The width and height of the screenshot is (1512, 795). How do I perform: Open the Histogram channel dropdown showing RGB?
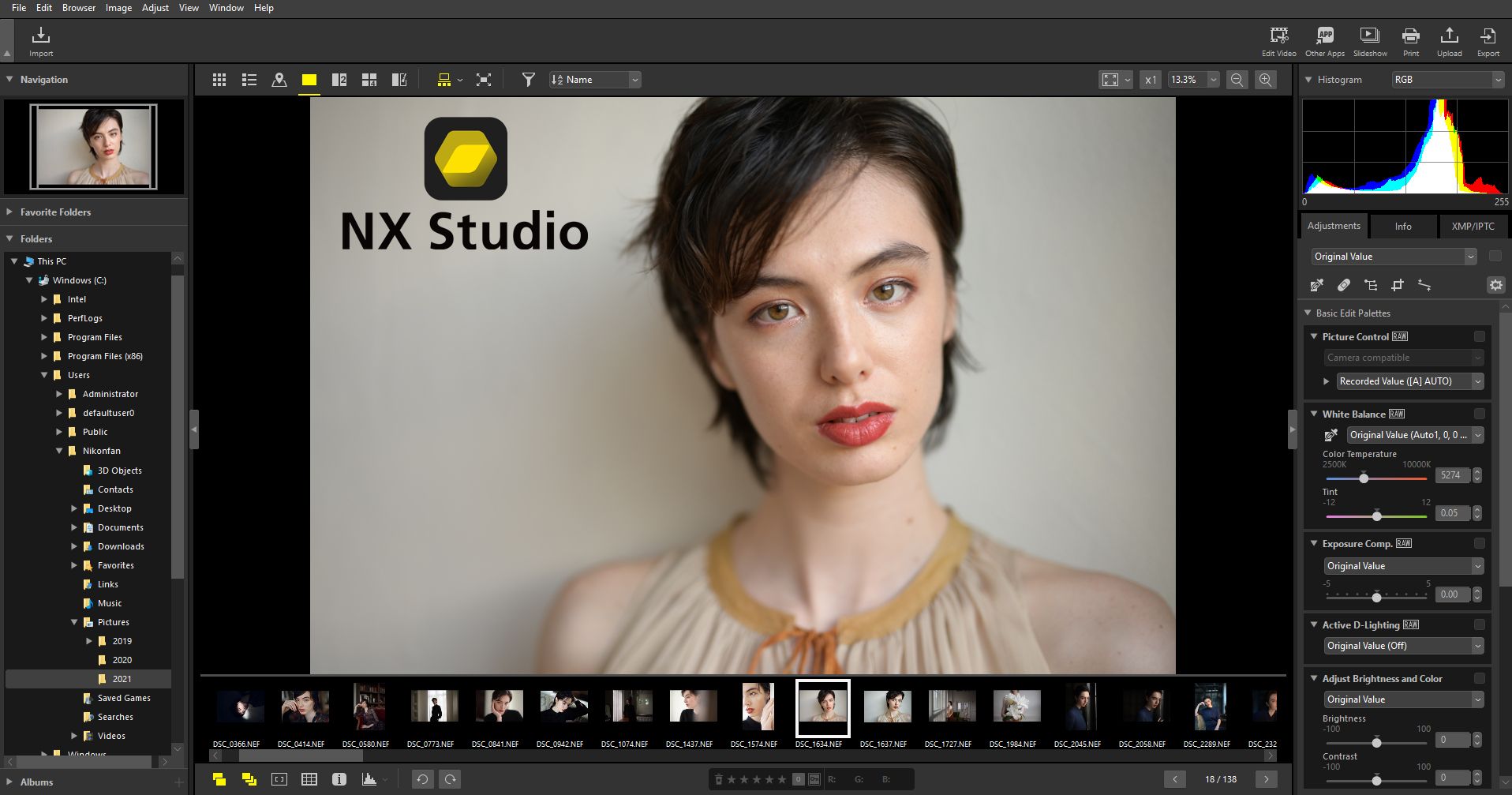coord(1447,79)
